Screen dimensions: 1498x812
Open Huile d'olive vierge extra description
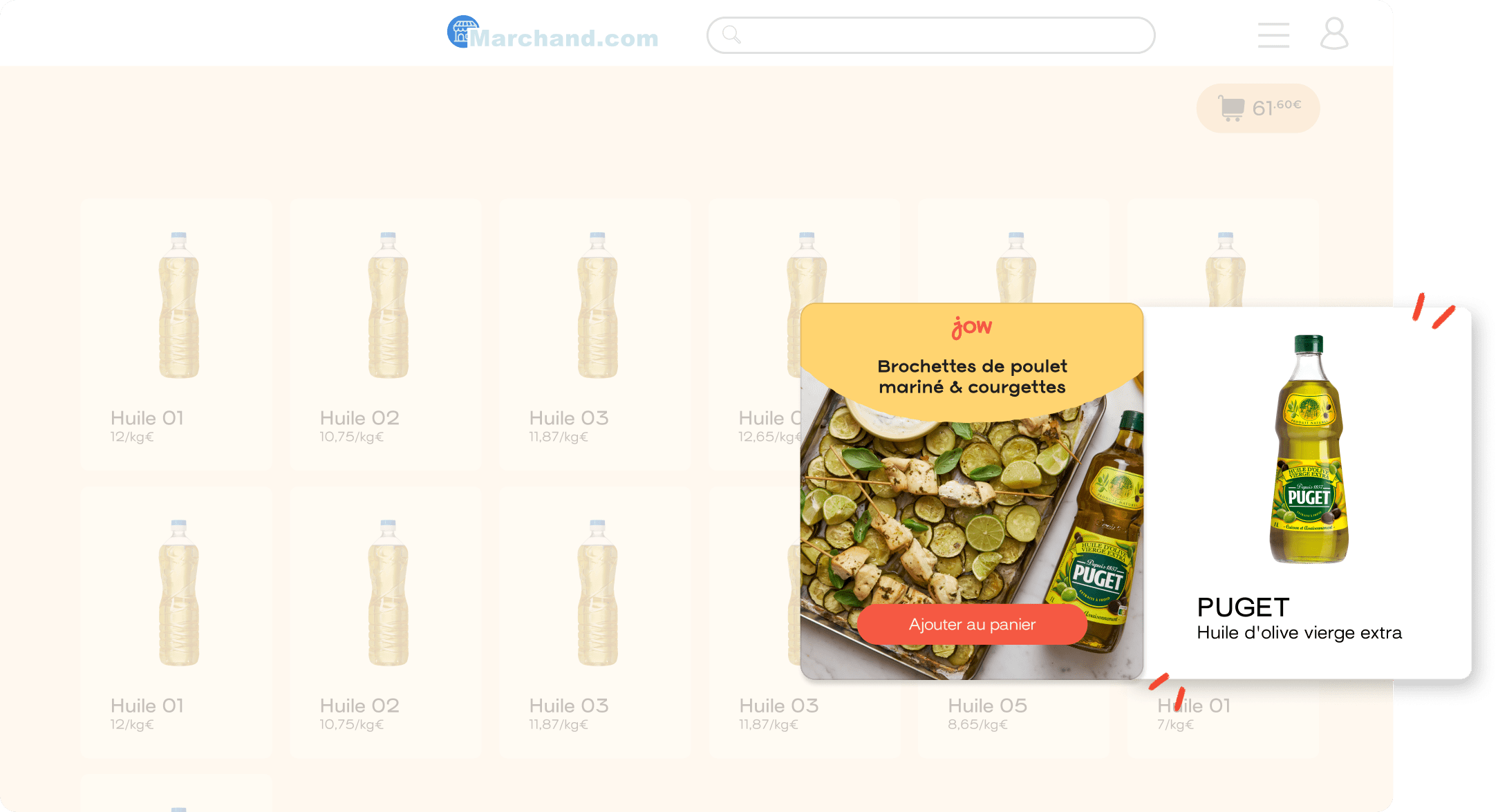tap(1299, 633)
